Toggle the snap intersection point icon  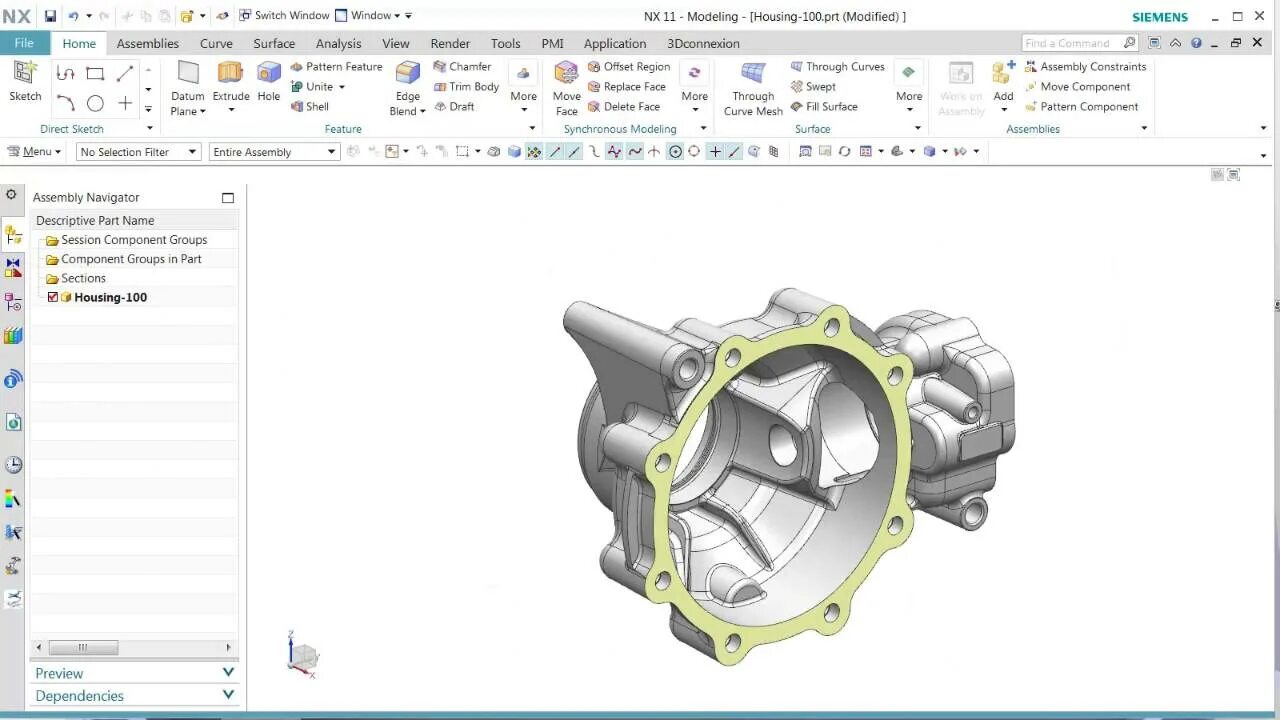point(654,152)
